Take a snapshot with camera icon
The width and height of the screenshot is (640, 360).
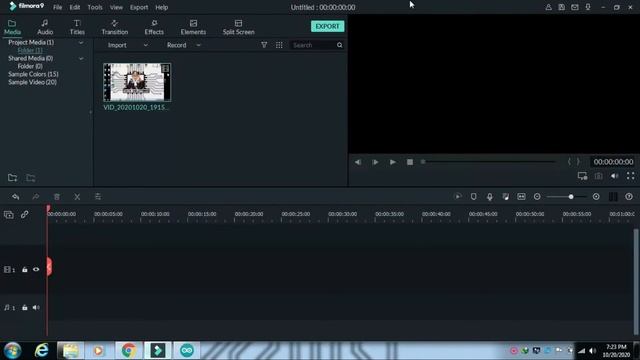[598, 176]
